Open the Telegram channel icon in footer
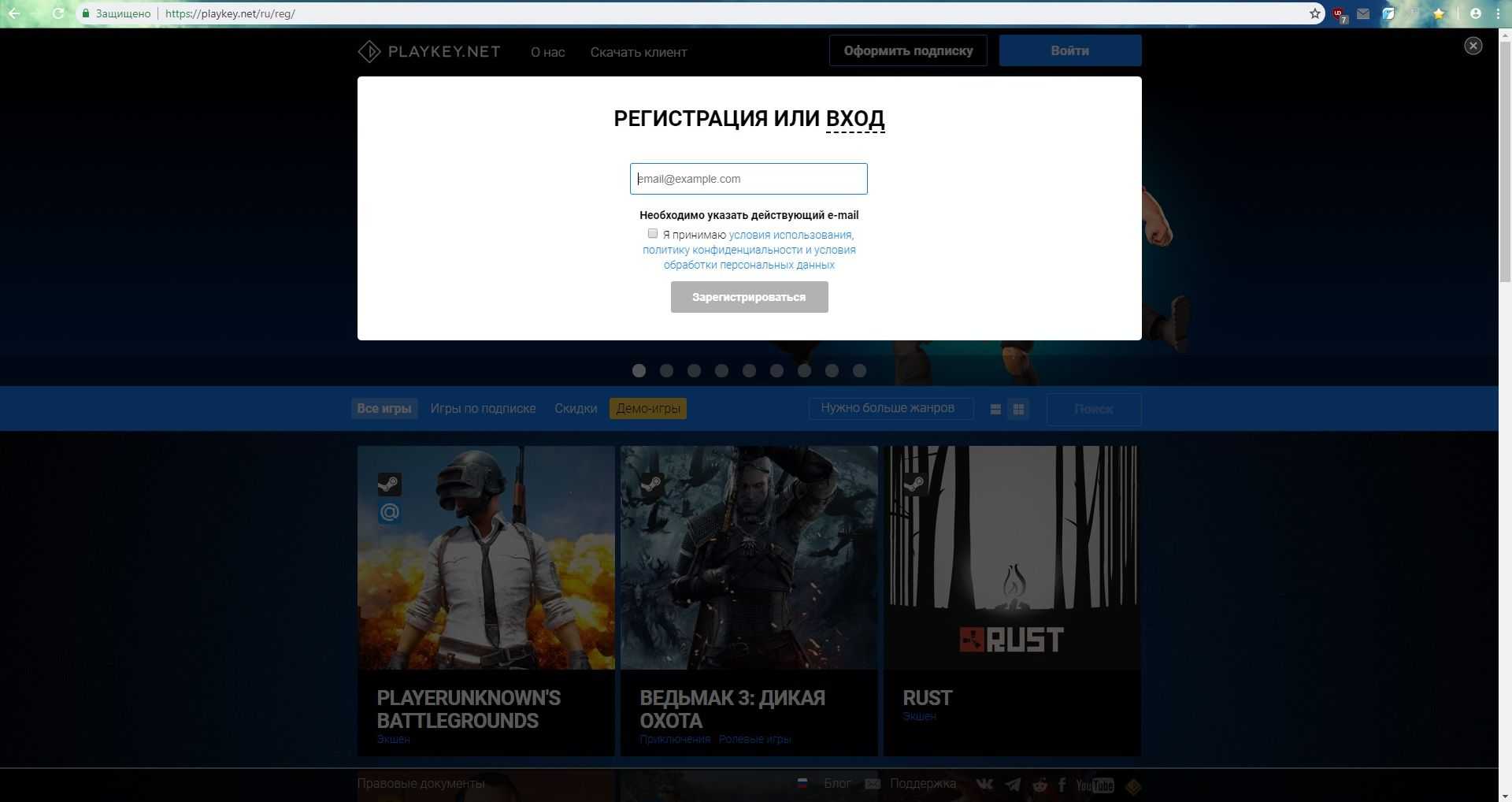 pos(1013,785)
